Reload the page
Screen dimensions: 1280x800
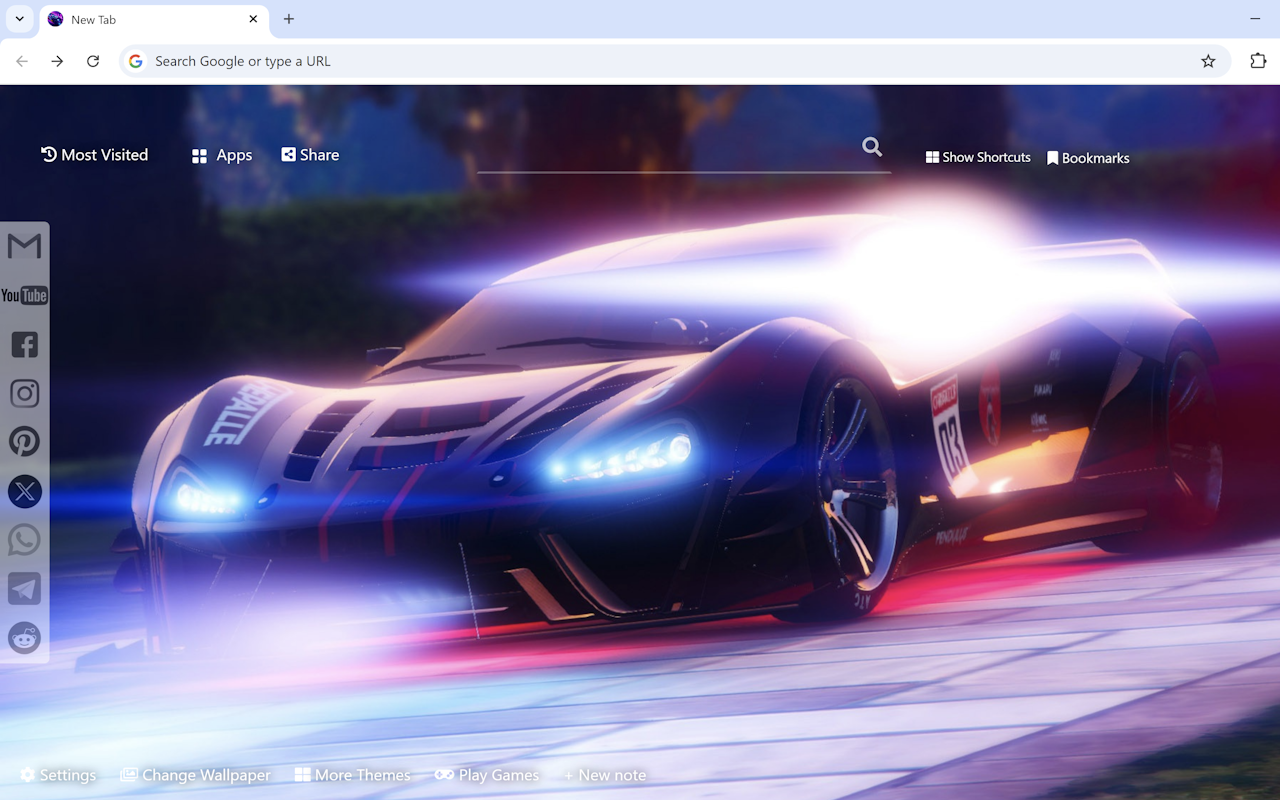click(93, 61)
